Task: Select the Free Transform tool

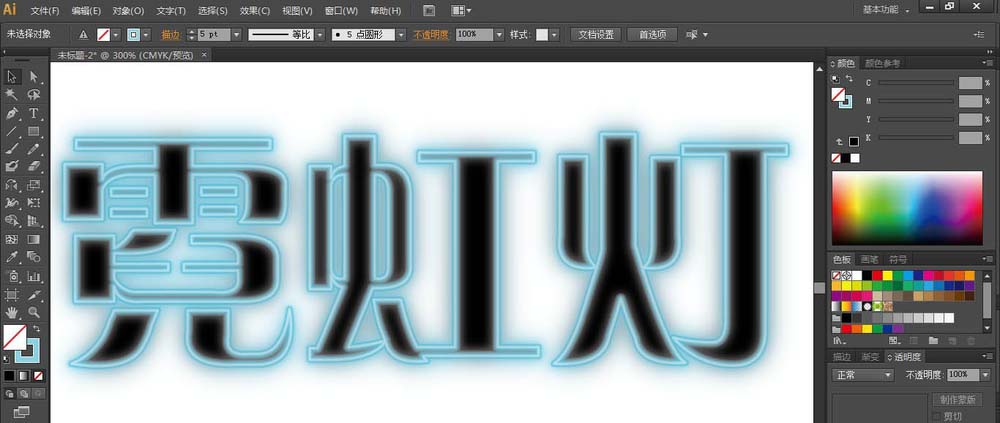Action: click(x=34, y=203)
